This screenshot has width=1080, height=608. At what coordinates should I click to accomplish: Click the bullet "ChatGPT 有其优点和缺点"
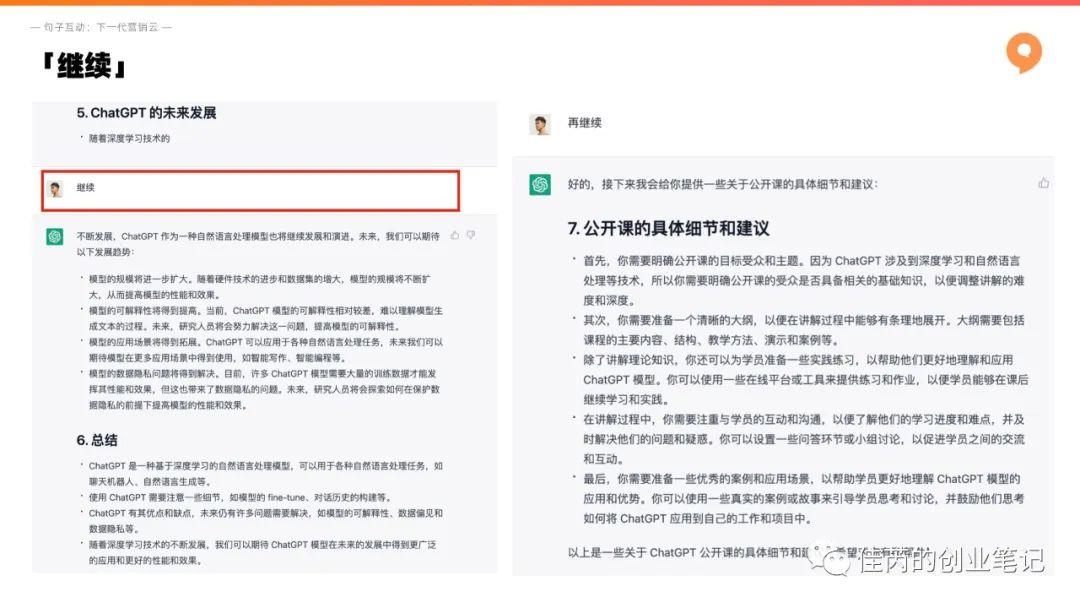[x=266, y=521]
